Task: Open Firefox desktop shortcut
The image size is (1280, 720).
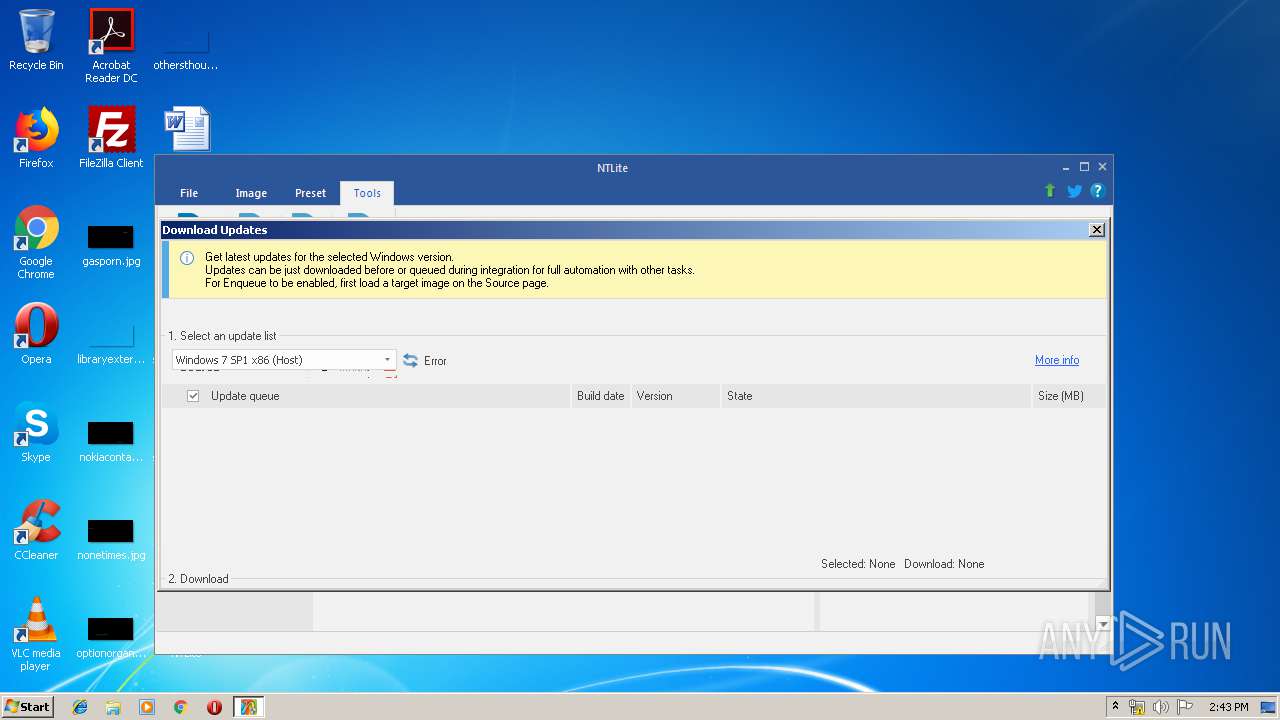Action: coord(36,138)
